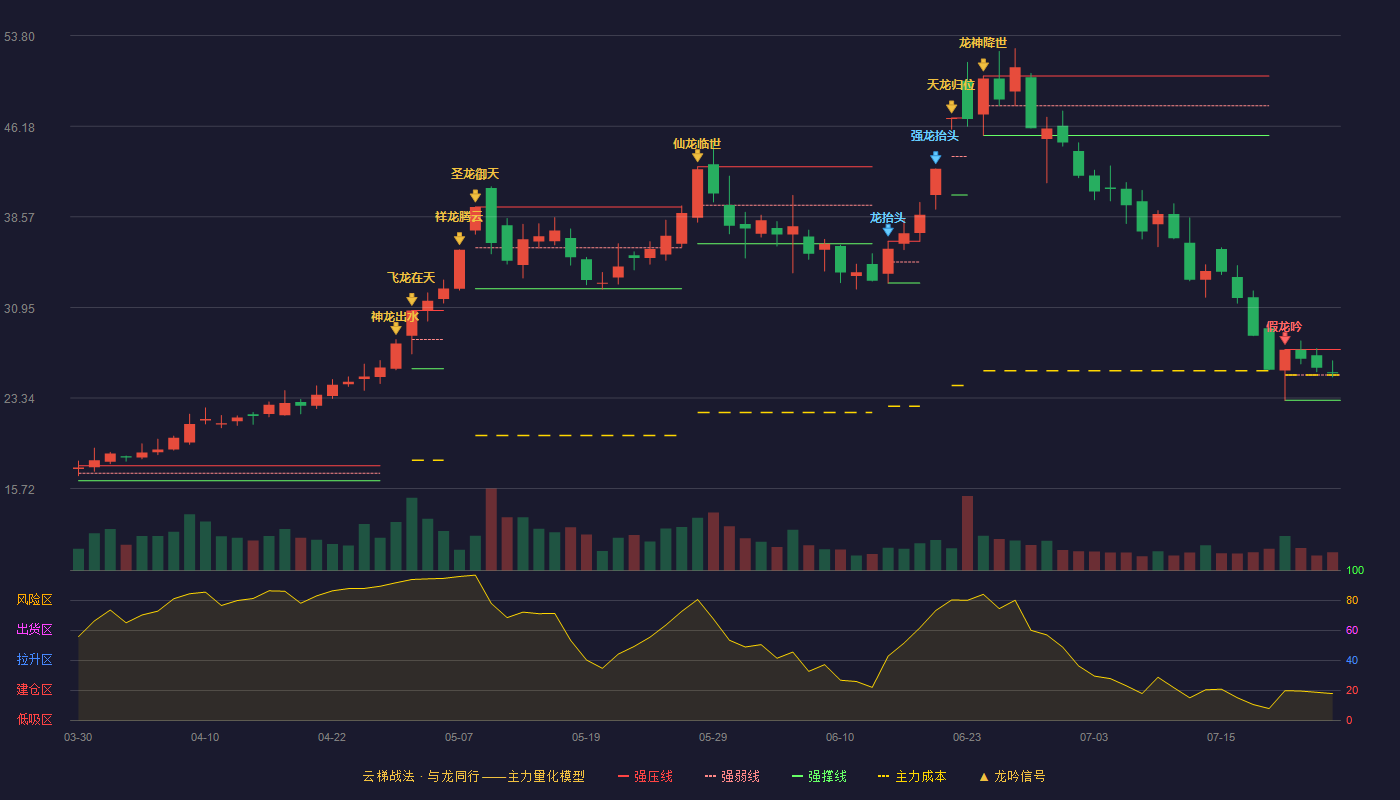The image size is (1400, 800).
Task: Toggle the 主力成本 legend series
Action: pos(911,776)
